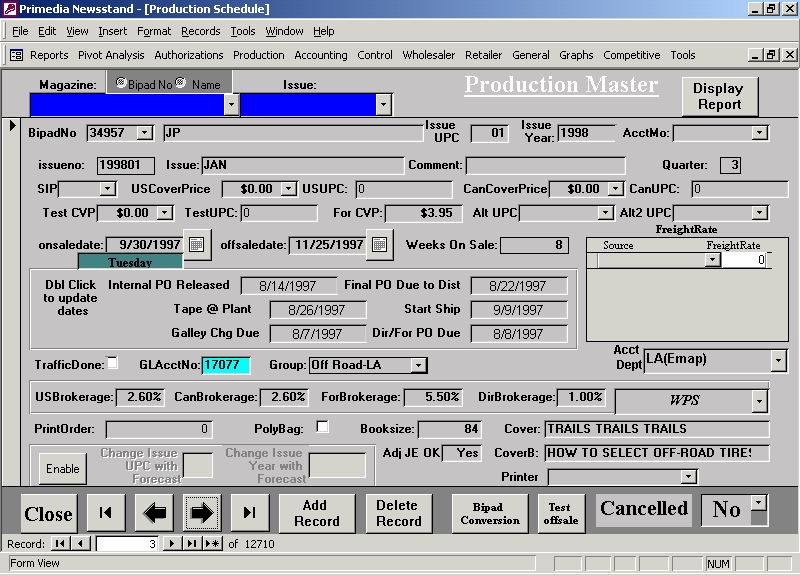Click the Display Report button
This screenshot has height=576, width=800.
click(x=719, y=96)
